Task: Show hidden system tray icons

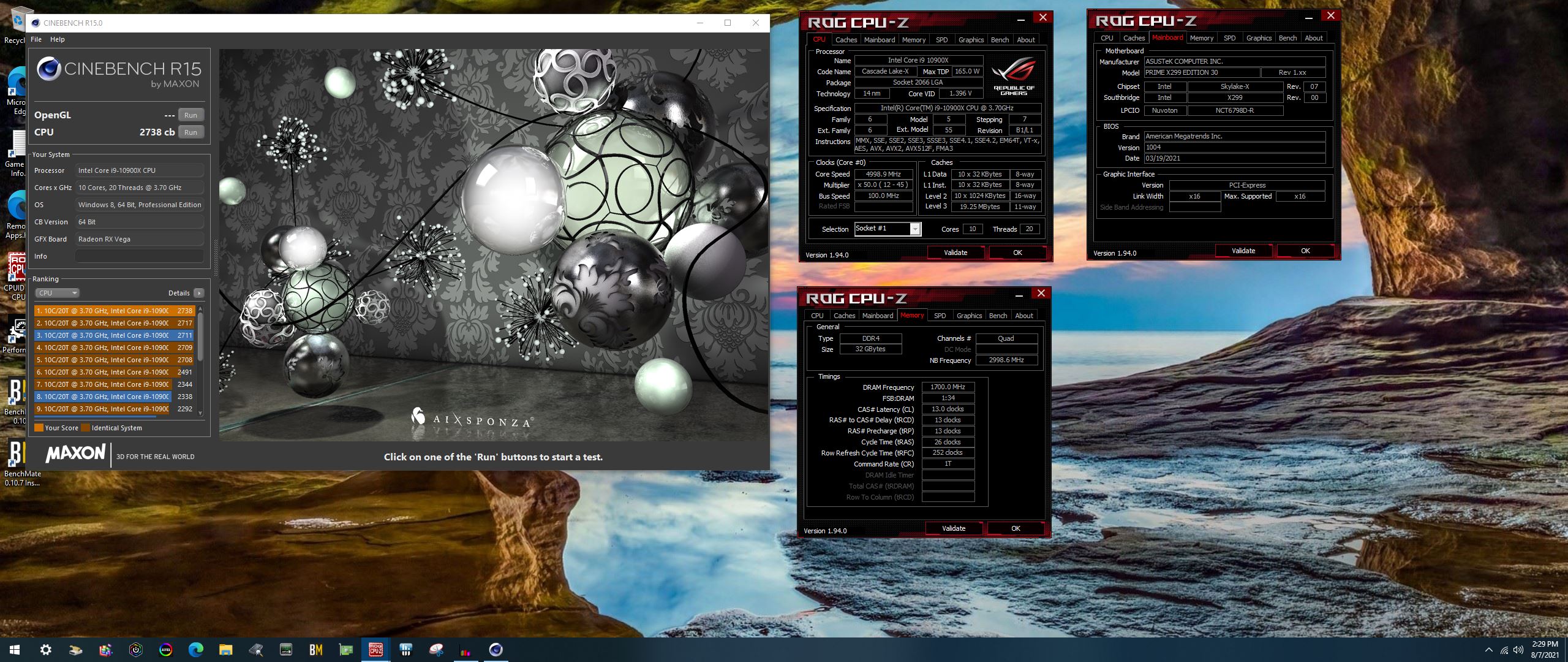Action: coord(1489,650)
